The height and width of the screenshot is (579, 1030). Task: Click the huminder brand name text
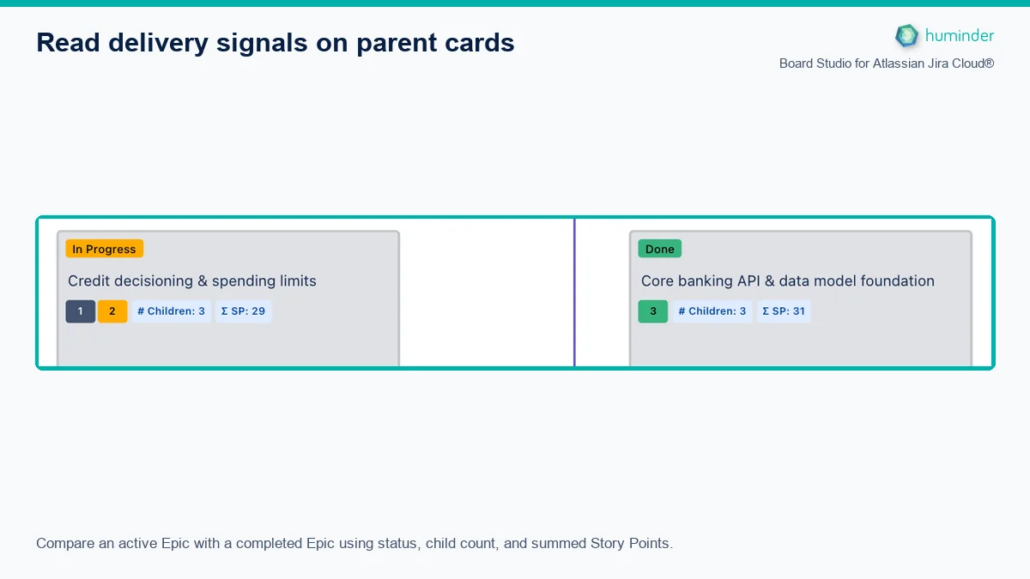click(959, 35)
